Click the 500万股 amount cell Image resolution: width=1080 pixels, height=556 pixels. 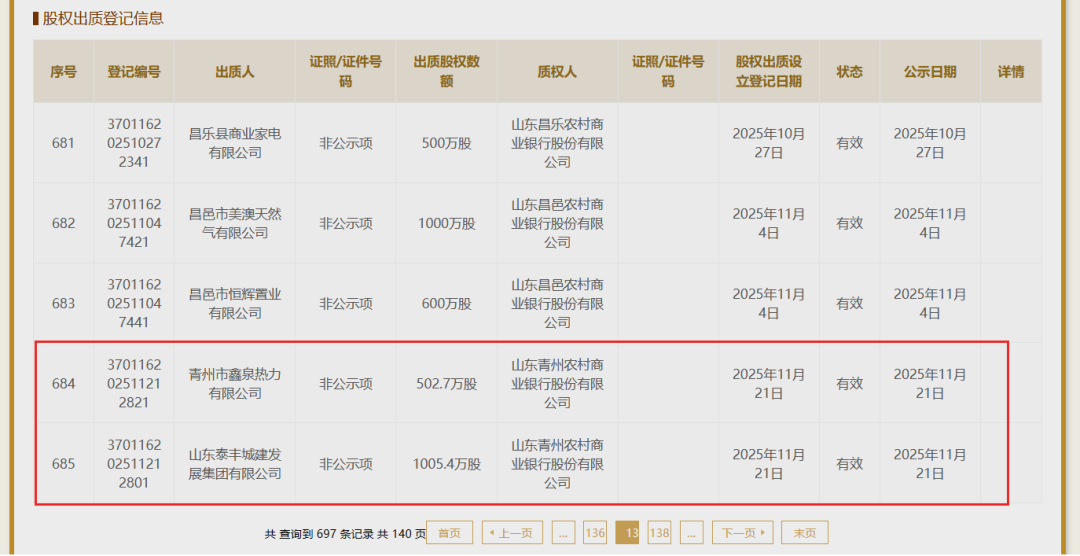point(446,143)
